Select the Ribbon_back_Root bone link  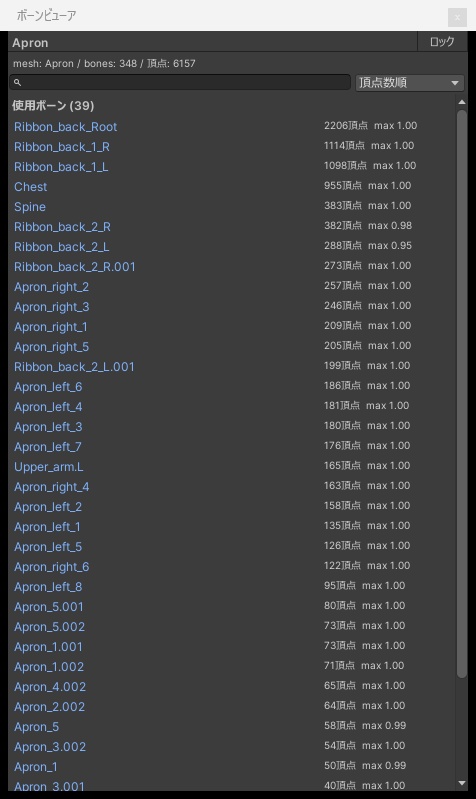tap(65, 127)
